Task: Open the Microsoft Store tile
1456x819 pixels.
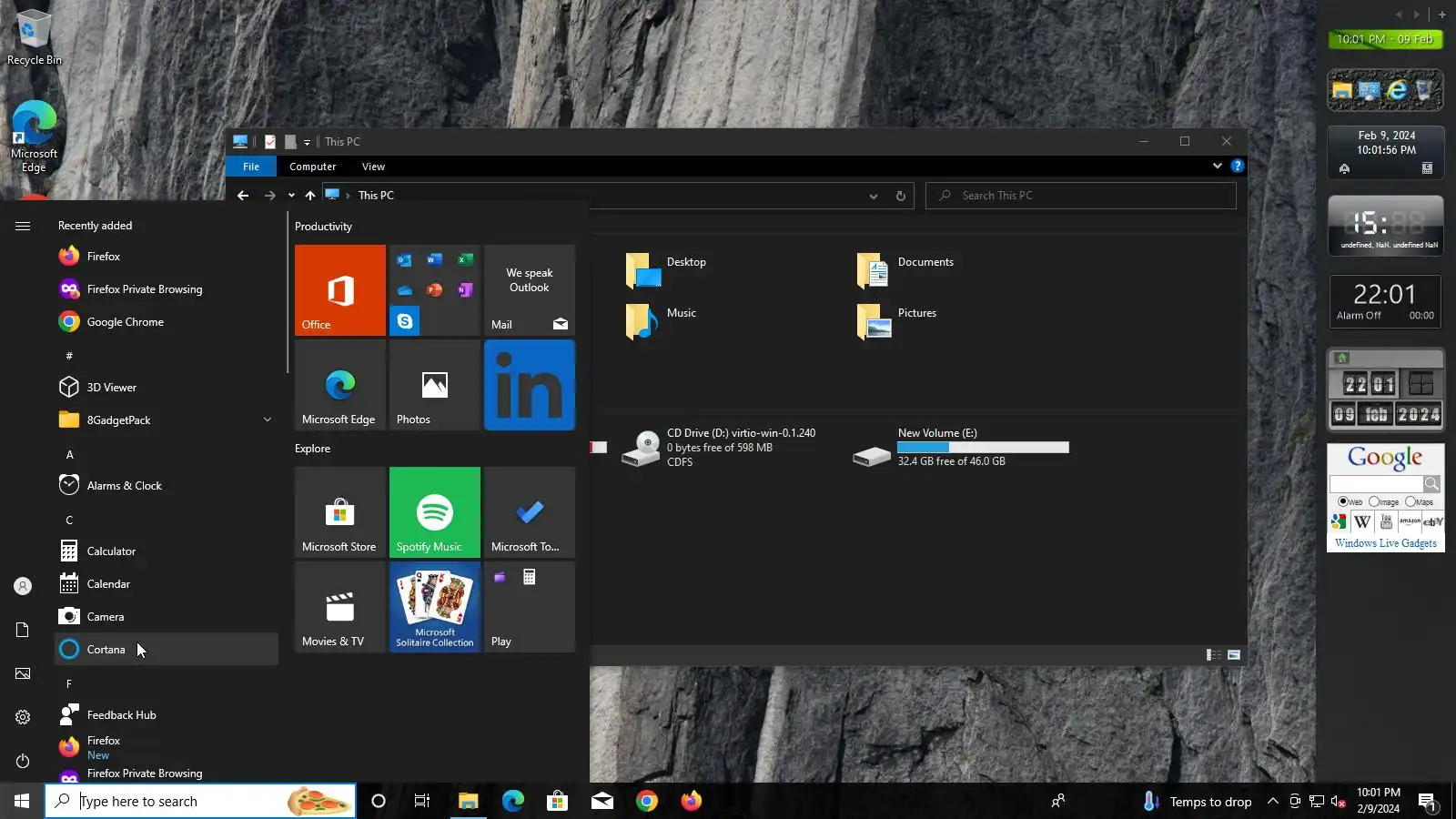Action: [340, 512]
